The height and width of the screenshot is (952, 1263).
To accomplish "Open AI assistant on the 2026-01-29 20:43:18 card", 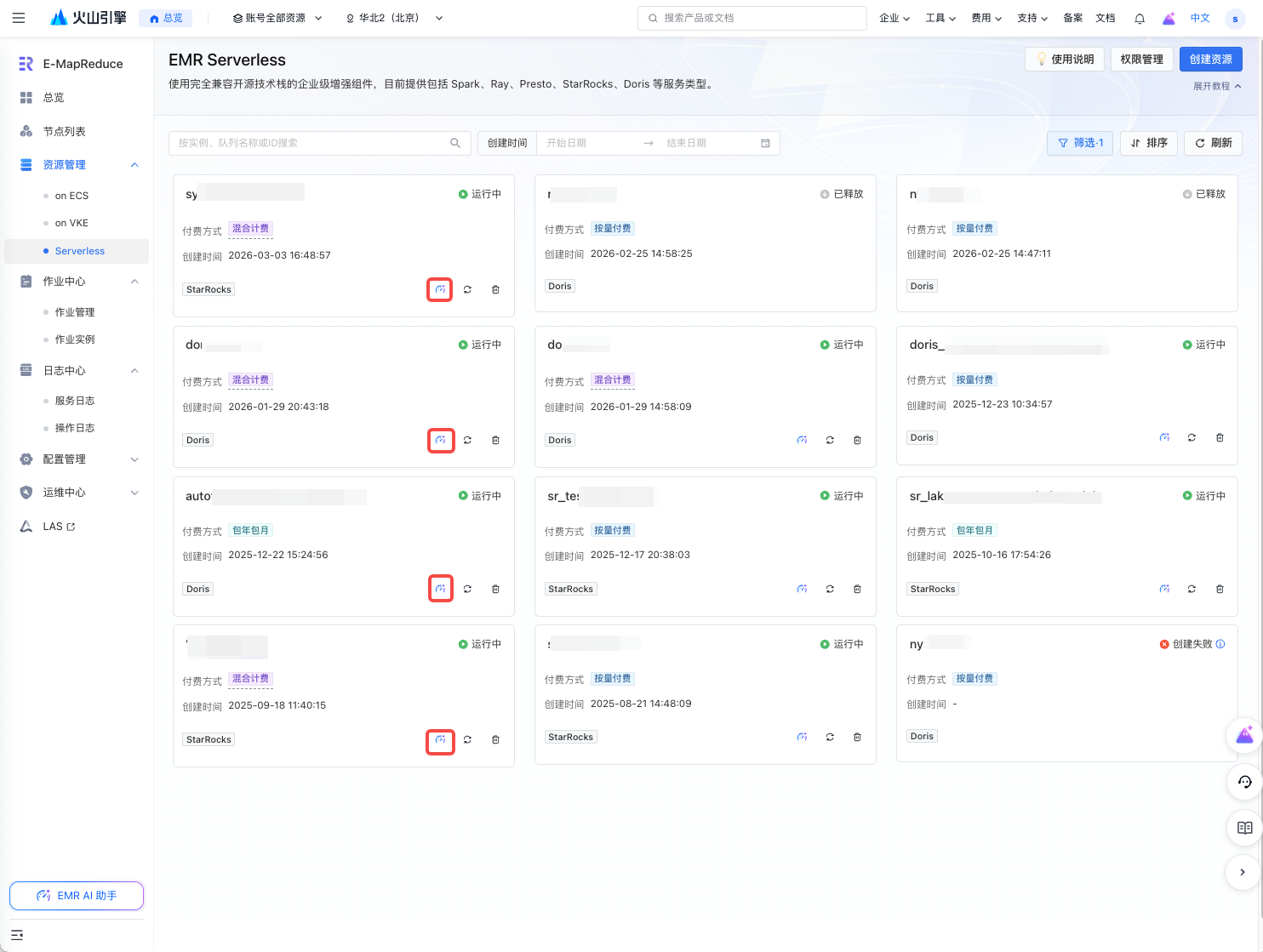I will coord(440,441).
